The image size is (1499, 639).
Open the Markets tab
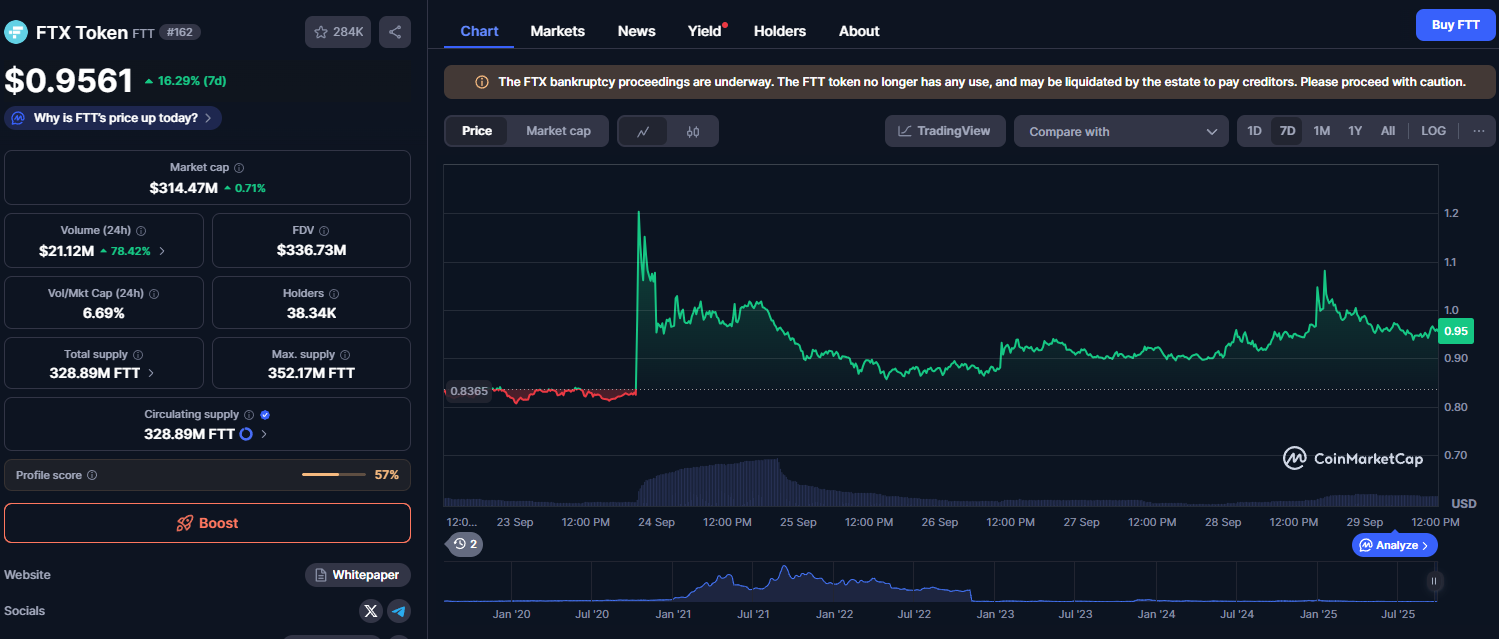[557, 31]
